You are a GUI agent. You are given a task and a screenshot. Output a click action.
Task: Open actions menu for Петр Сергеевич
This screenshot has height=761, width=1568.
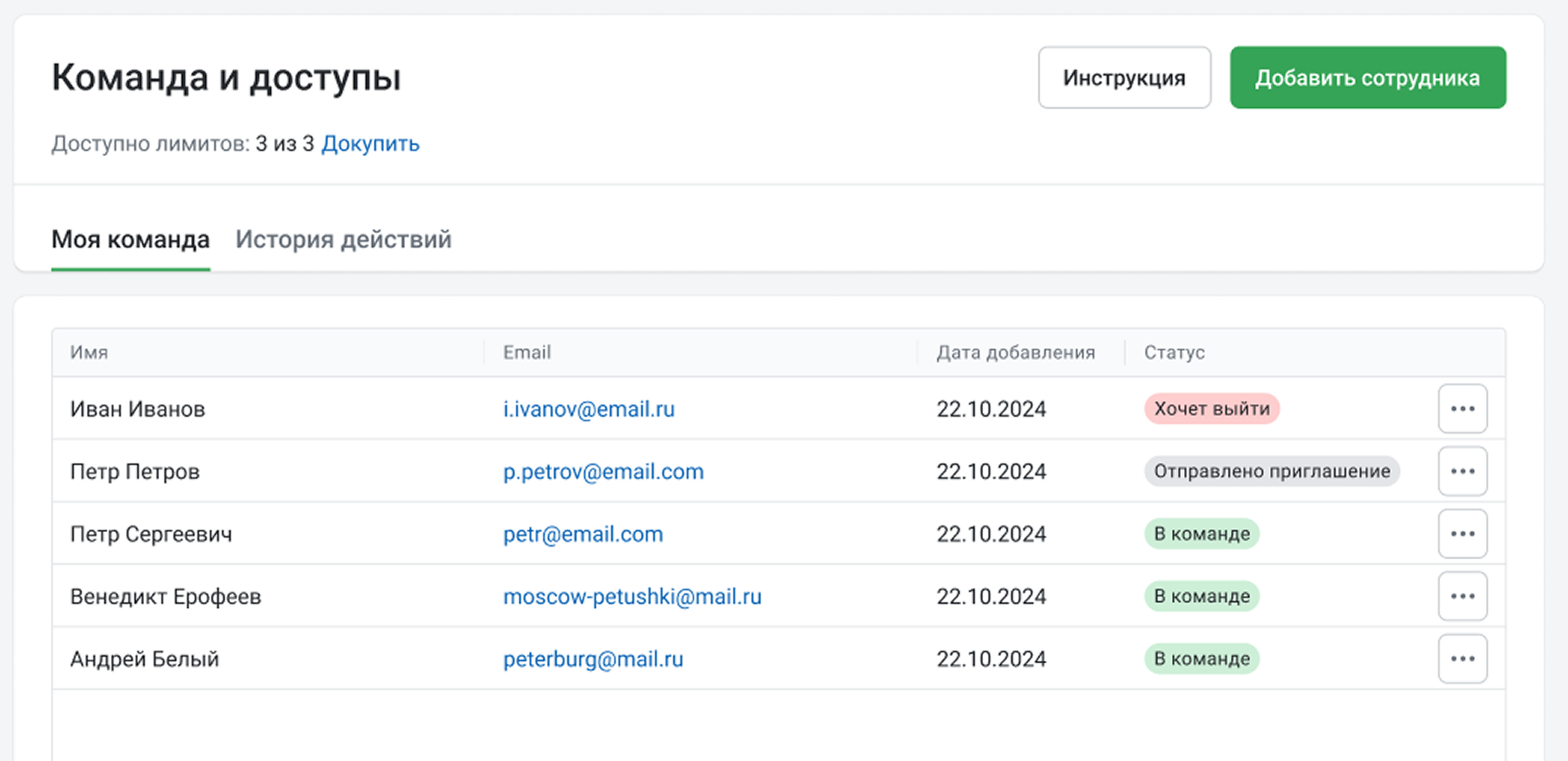[1462, 534]
